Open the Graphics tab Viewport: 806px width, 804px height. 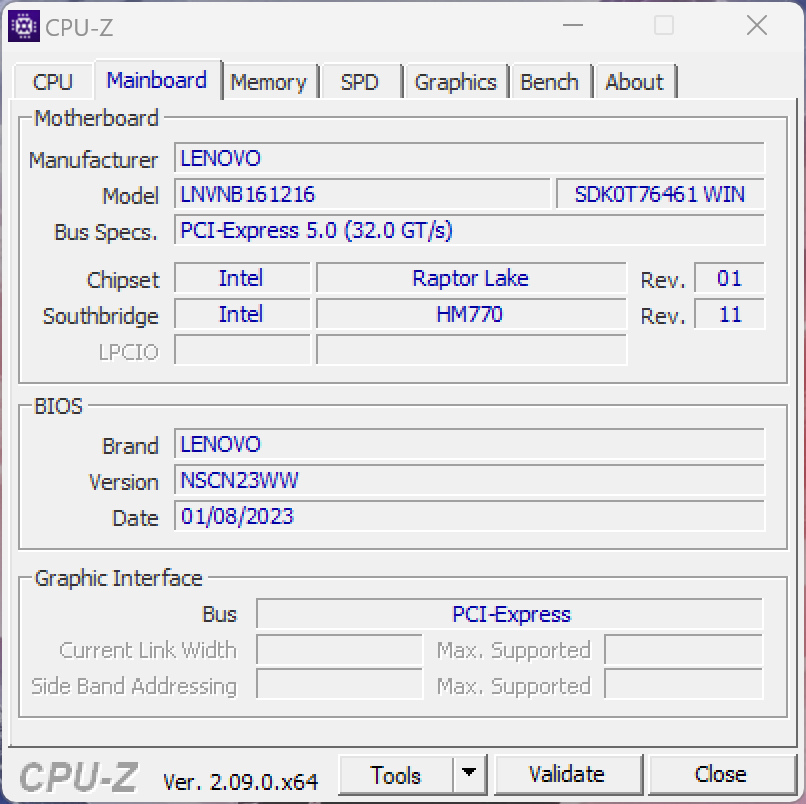pyautogui.click(x=455, y=82)
